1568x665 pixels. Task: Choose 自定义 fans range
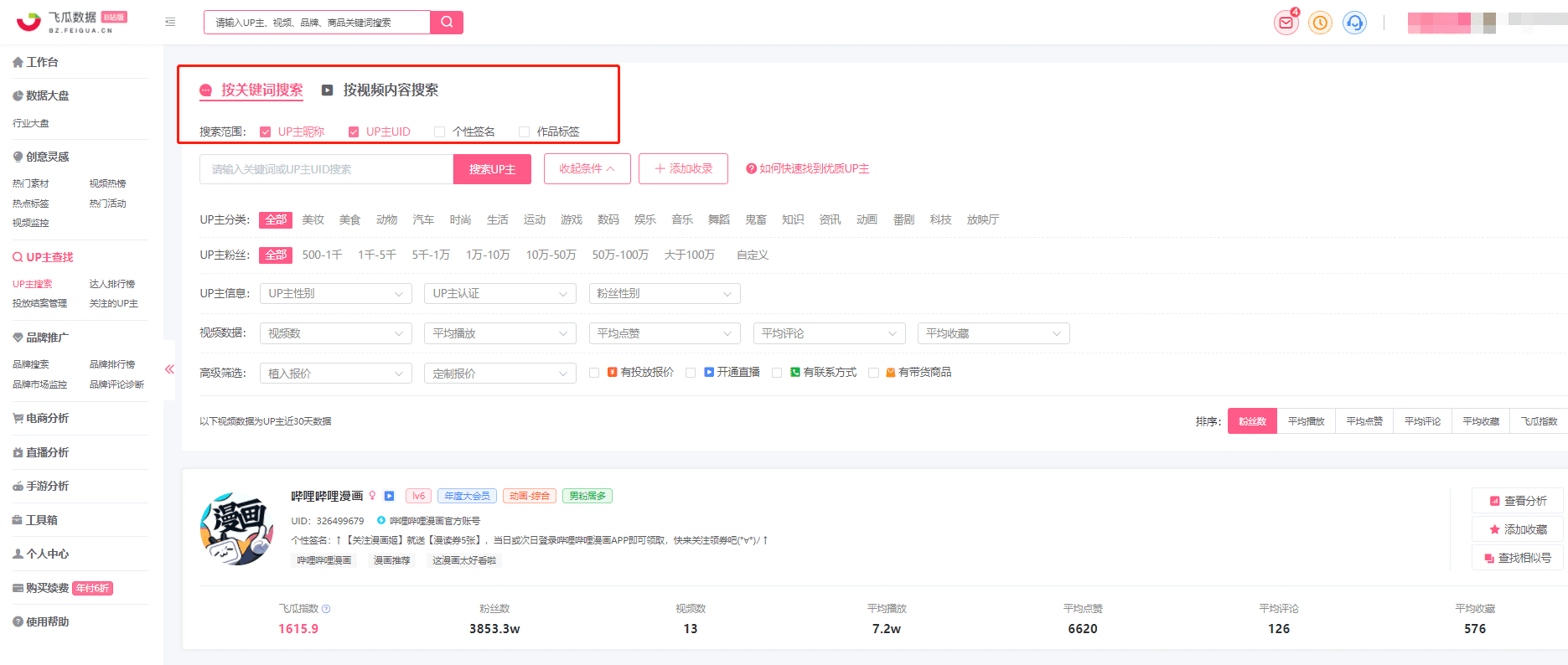pyautogui.click(x=752, y=255)
